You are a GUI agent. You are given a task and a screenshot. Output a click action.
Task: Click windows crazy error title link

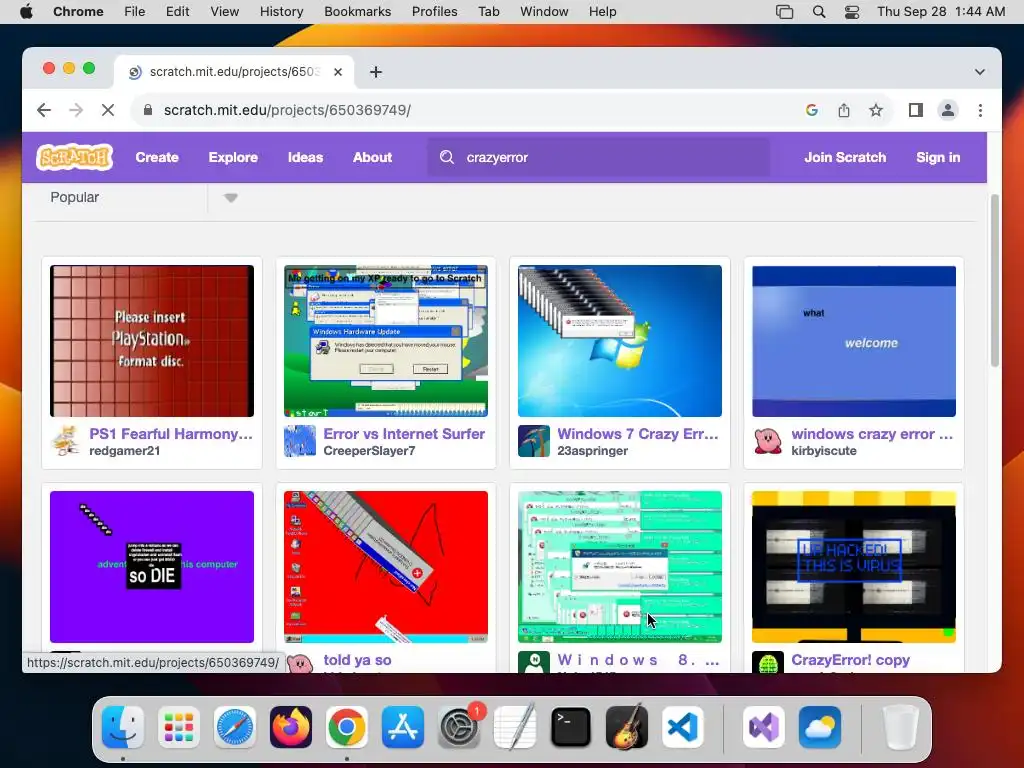[872, 434]
